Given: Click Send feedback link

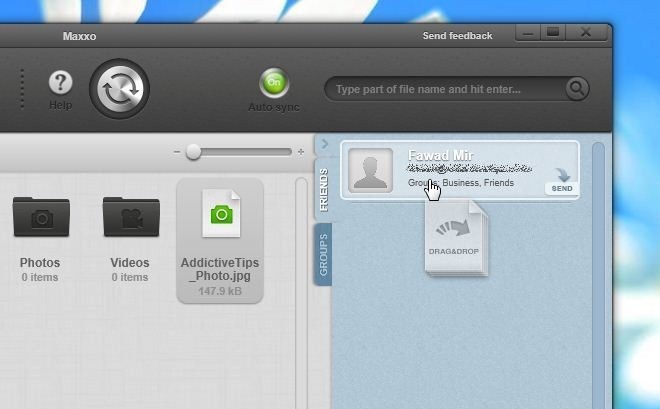Looking at the screenshot, I should click(x=457, y=36).
